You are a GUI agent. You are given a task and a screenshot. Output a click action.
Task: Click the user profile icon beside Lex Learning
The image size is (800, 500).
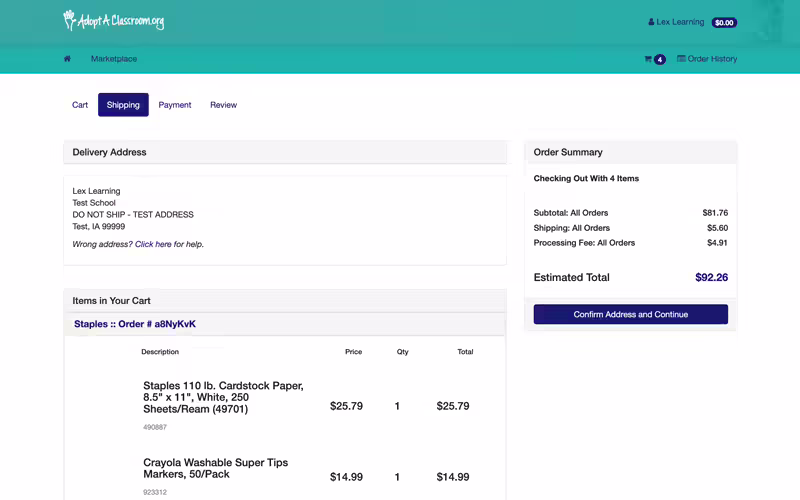(x=651, y=22)
